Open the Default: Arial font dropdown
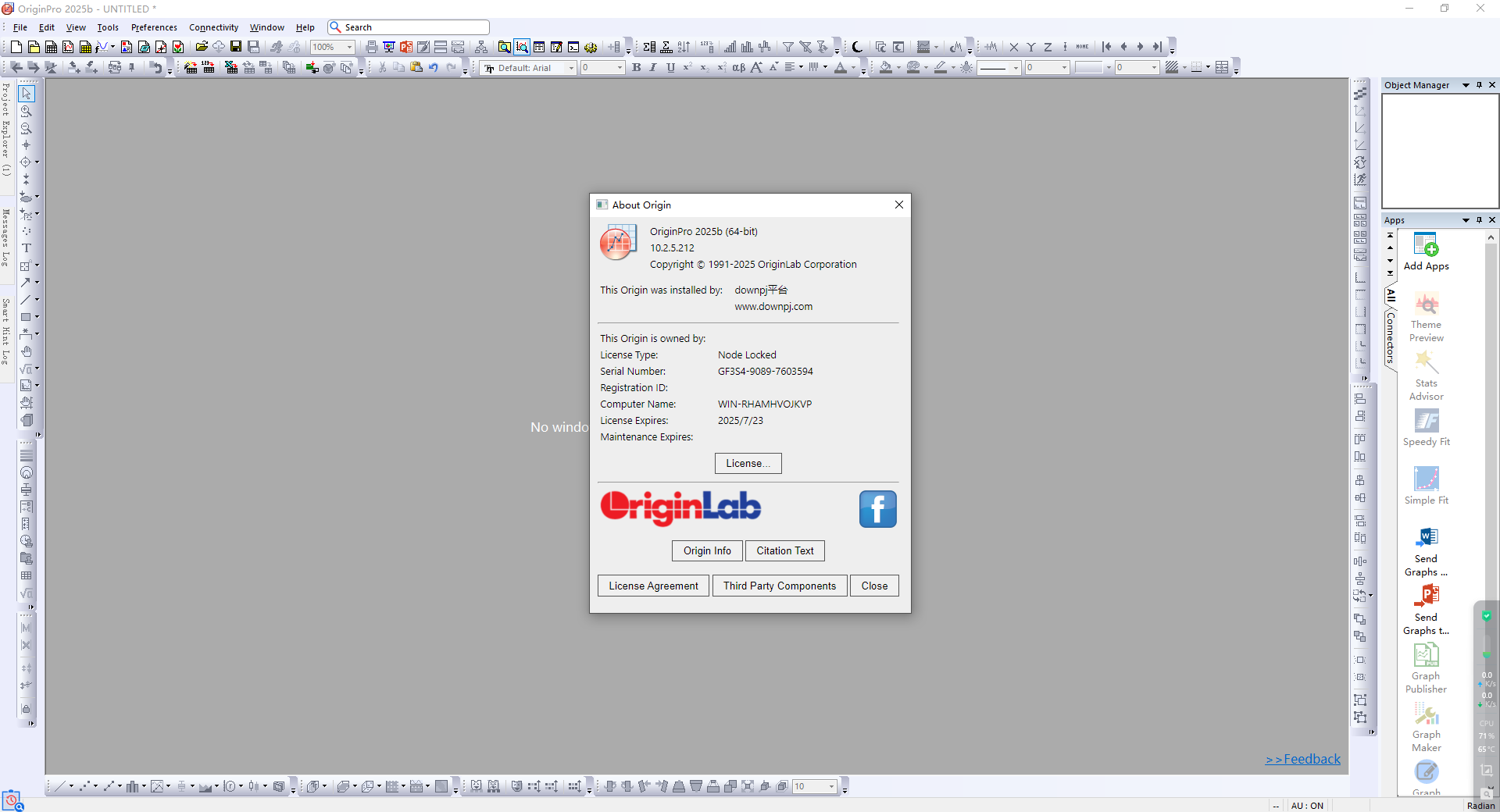Image resolution: width=1500 pixels, height=812 pixels. (x=571, y=68)
